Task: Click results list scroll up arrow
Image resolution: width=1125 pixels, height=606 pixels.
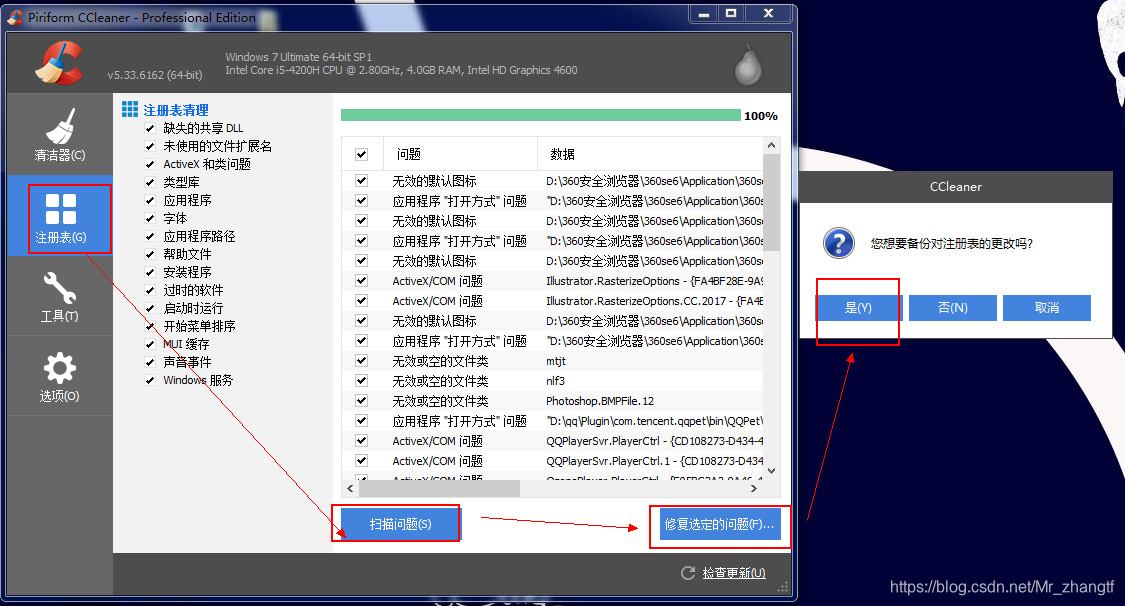Action: pyautogui.click(x=771, y=146)
